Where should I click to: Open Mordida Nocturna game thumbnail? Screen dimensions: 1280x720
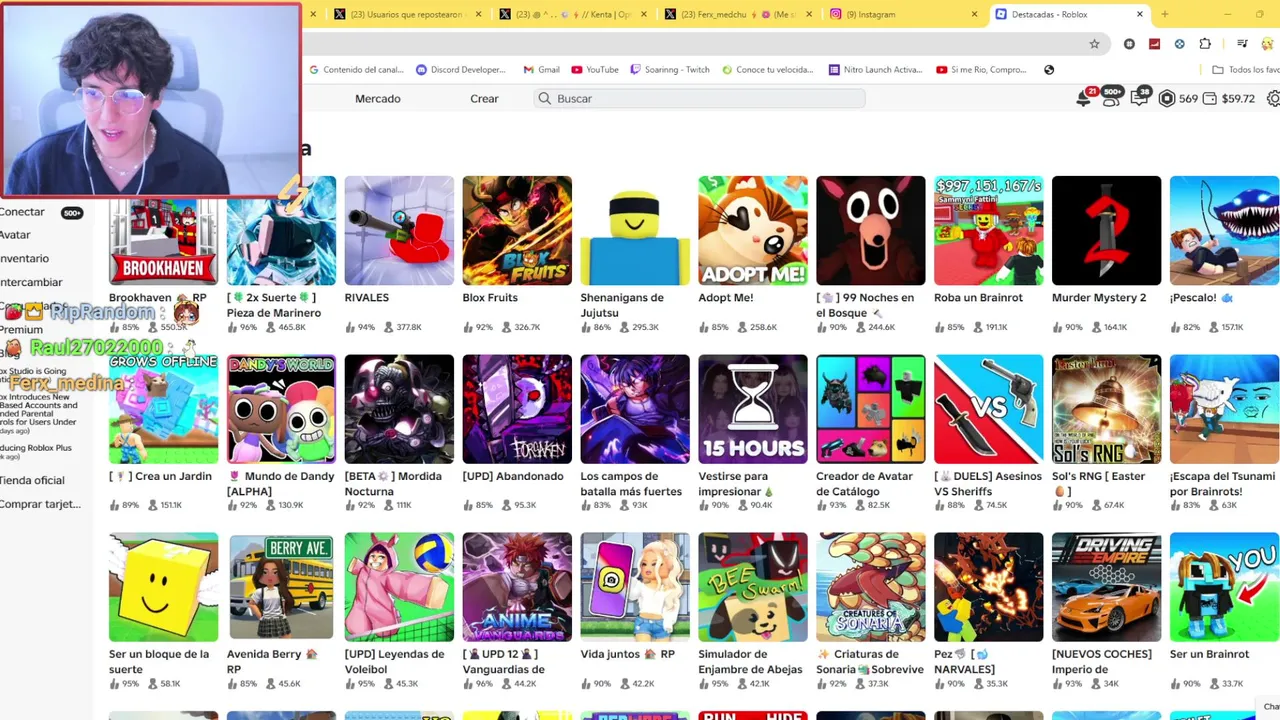(399, 409)
